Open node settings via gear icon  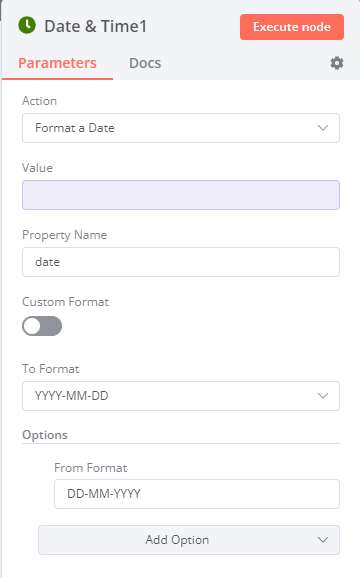(336, 63)
